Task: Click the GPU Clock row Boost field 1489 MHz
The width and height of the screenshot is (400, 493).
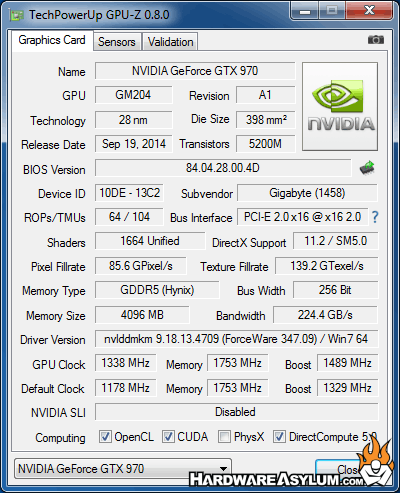Action: (348, 363)
